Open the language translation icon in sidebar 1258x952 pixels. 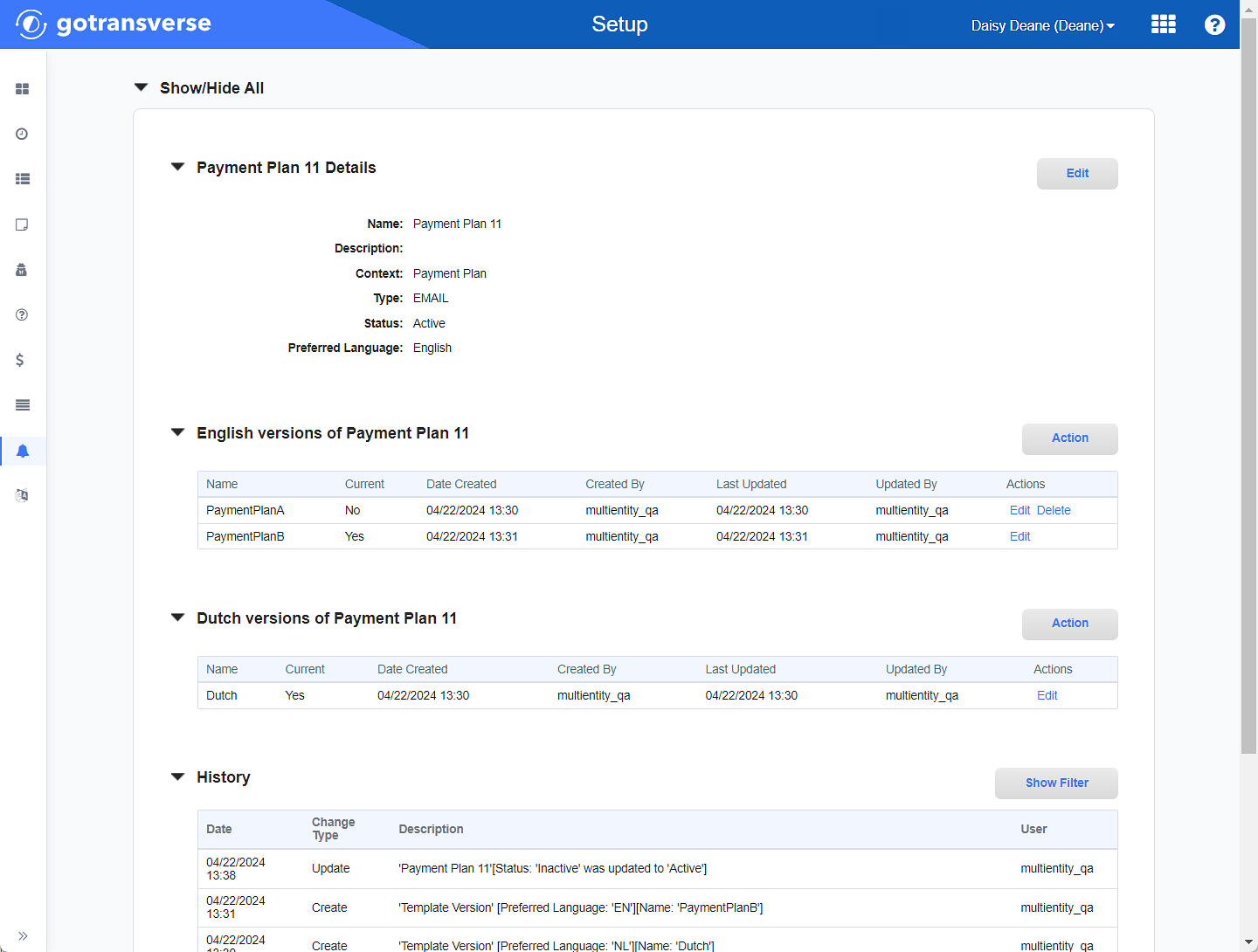pos(23,495)
